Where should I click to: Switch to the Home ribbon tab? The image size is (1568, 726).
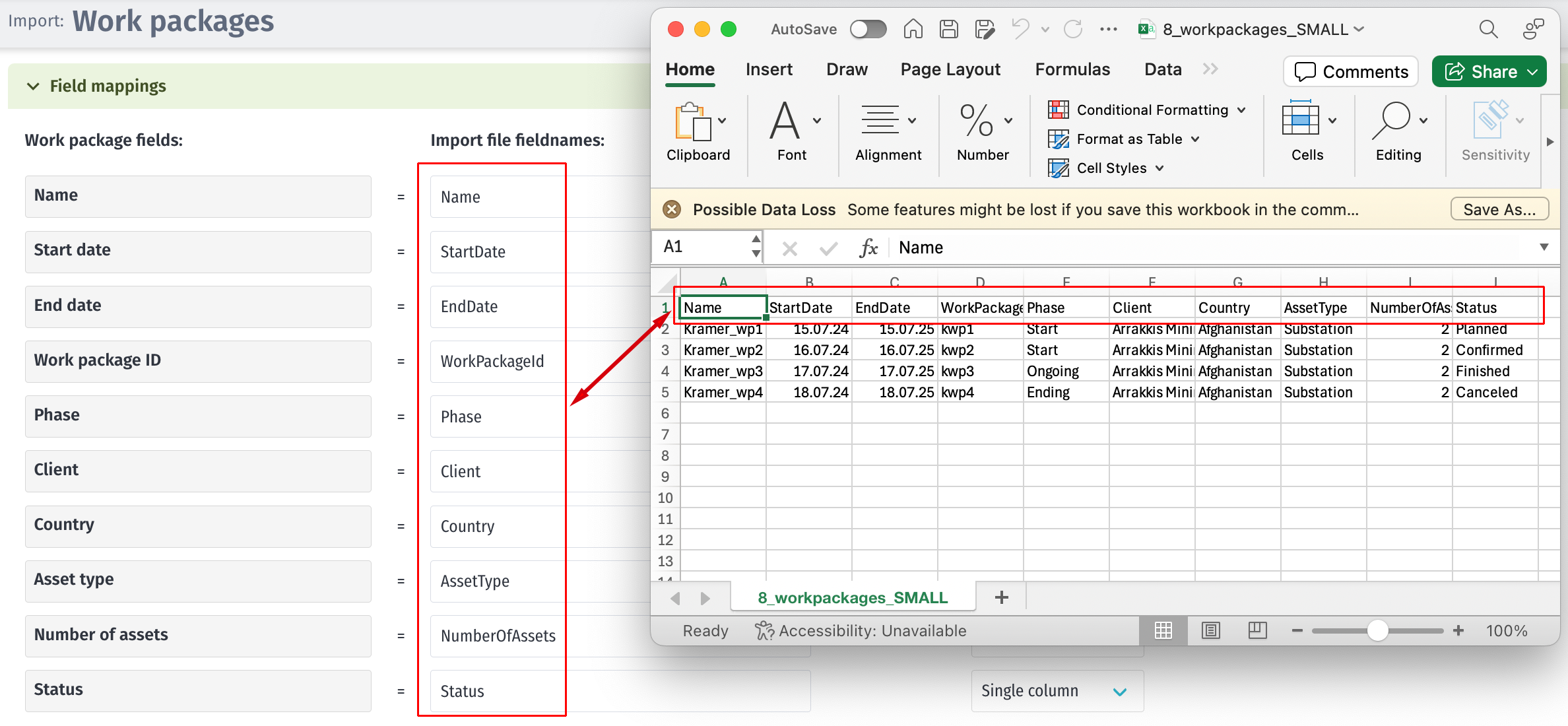click(x=690, y=70)
